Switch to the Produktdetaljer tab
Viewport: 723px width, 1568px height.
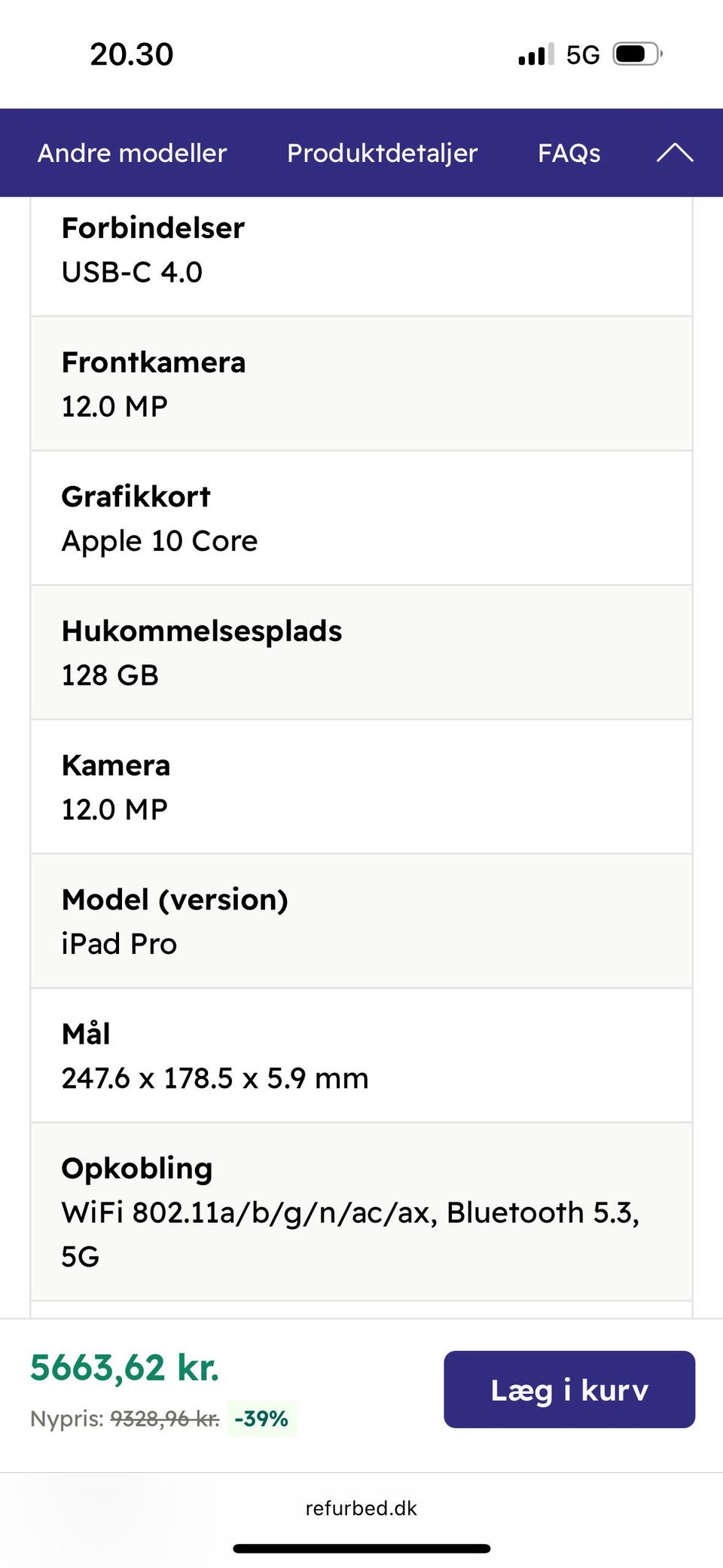click(382, 153)
